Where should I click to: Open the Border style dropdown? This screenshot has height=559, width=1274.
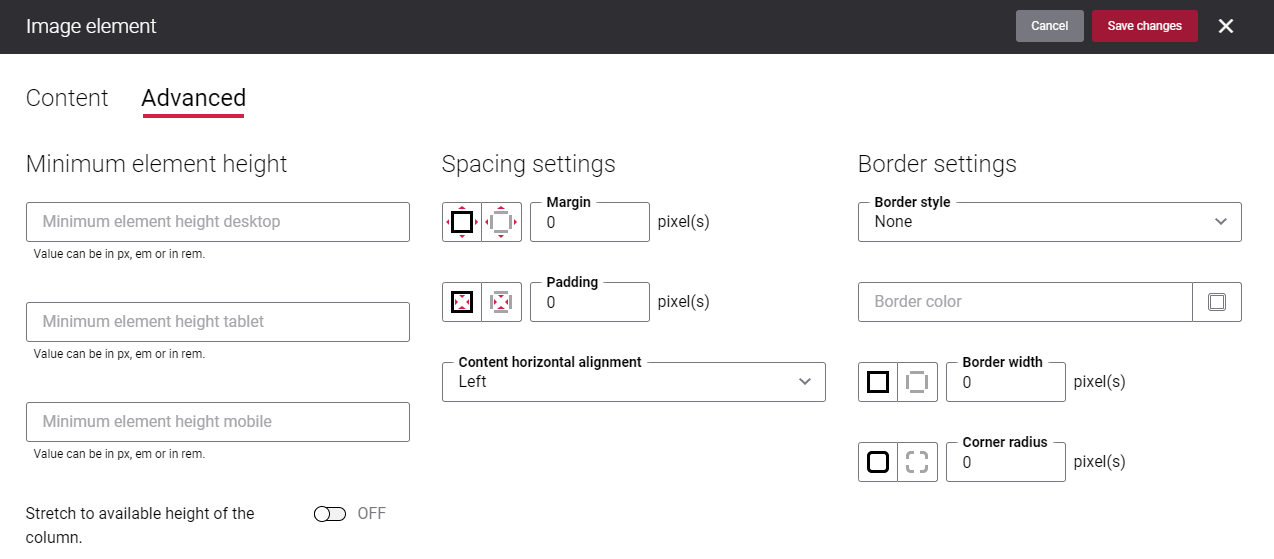[x=1050, y=222]
